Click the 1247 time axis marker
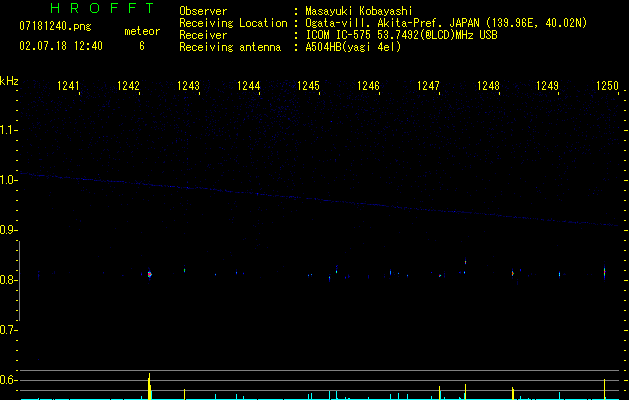The image size is (629, 400). [428, 86]
